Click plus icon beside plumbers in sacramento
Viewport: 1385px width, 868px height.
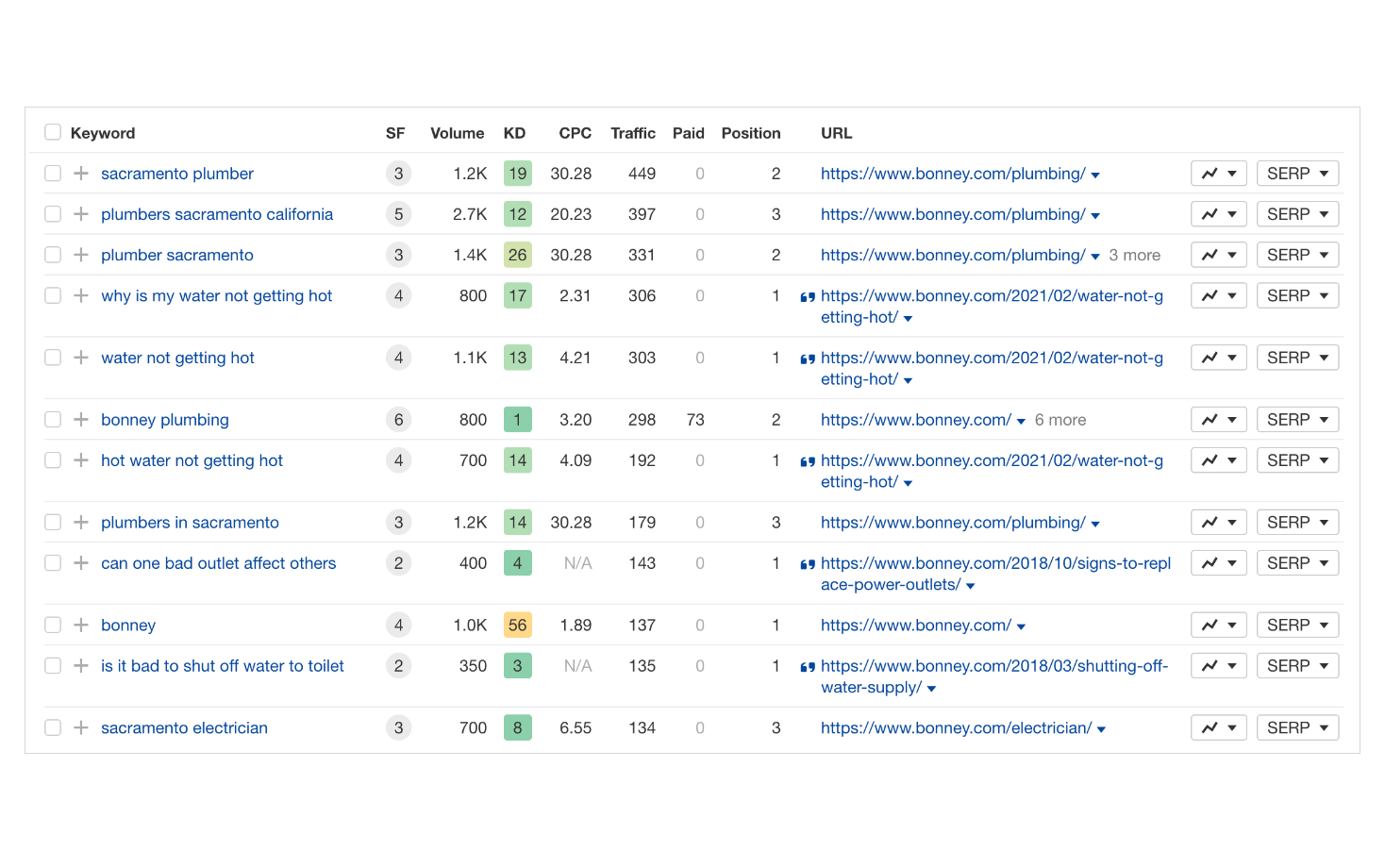click(81, 523)
